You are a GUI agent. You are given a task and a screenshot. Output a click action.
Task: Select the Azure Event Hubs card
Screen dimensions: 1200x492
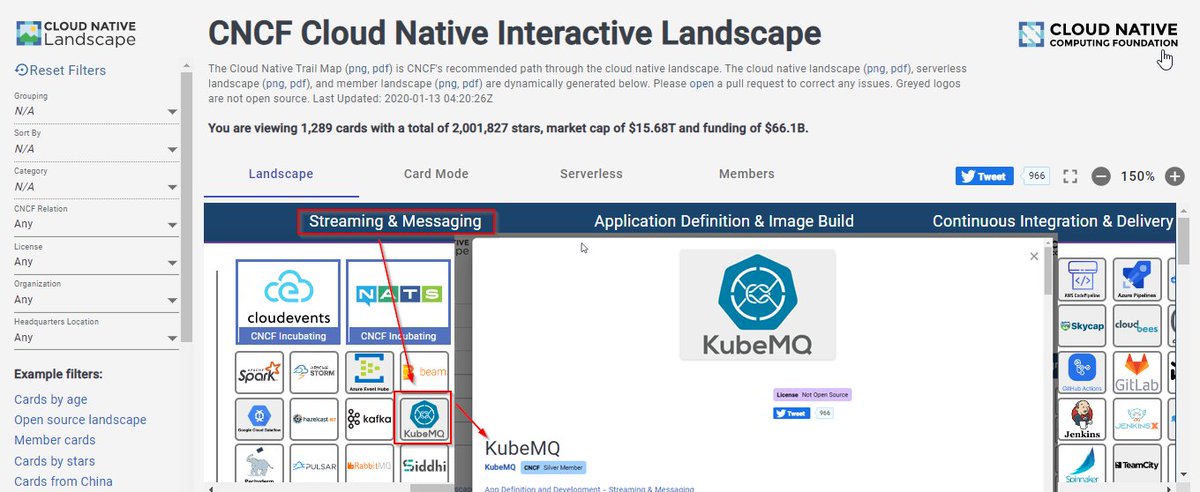pyautogui.click(x=369, y=372)
